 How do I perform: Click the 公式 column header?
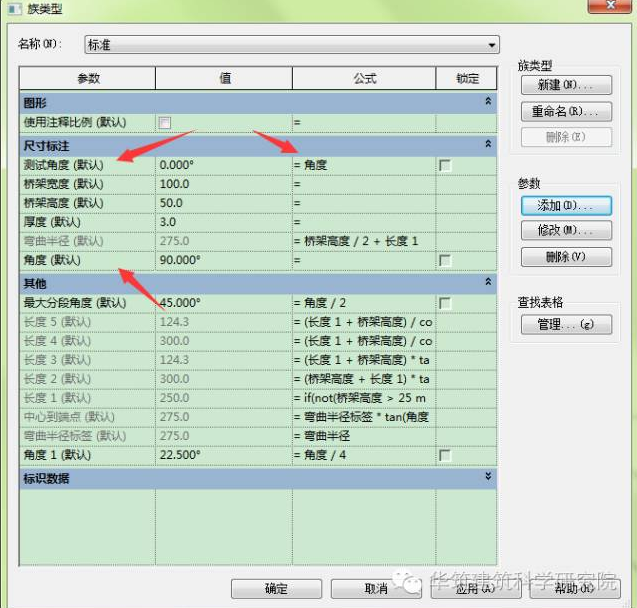pos(364,78)
